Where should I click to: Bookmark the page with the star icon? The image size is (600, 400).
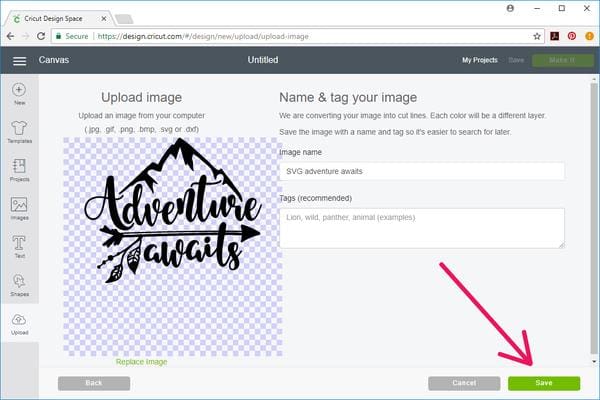[x=537, y=36]
